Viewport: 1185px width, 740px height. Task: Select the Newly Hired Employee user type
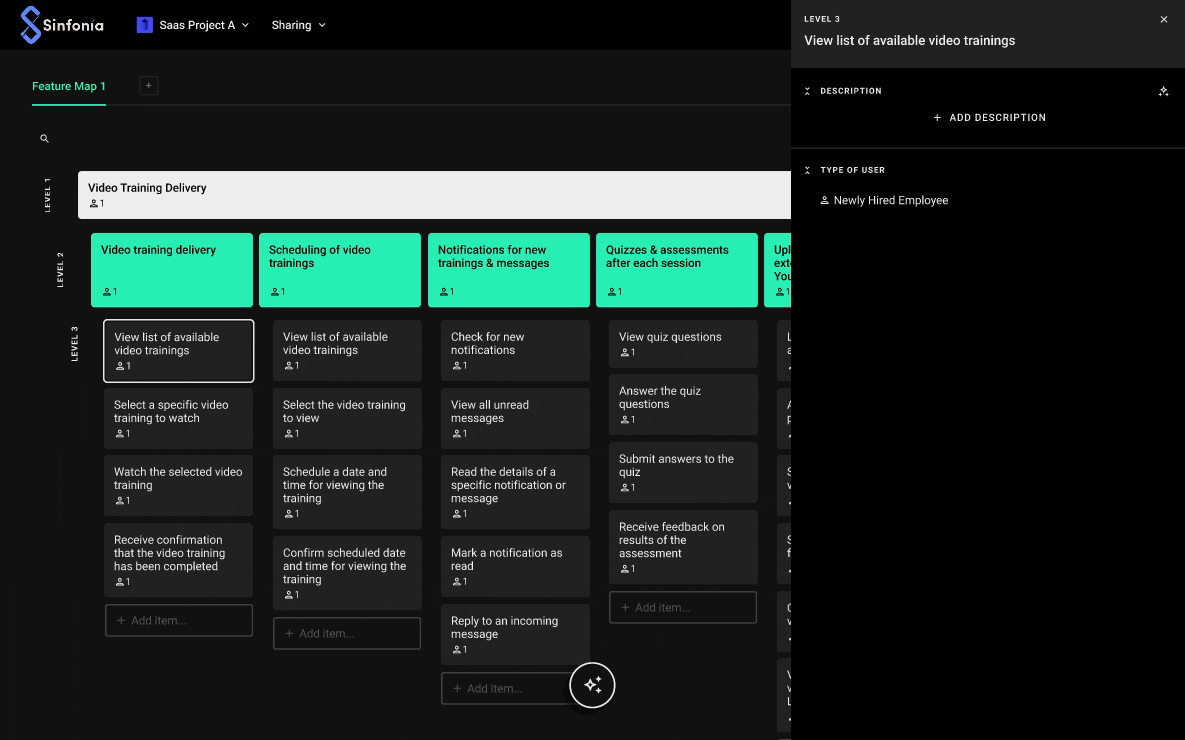[890, 200]
